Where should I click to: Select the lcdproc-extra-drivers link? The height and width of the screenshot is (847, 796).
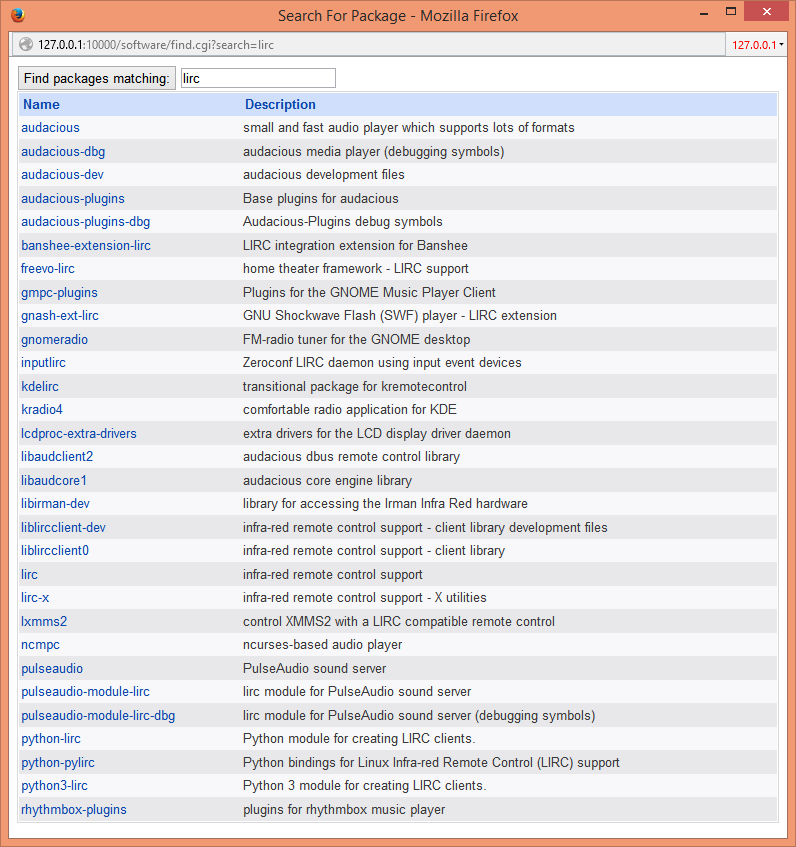pos(79,433)
